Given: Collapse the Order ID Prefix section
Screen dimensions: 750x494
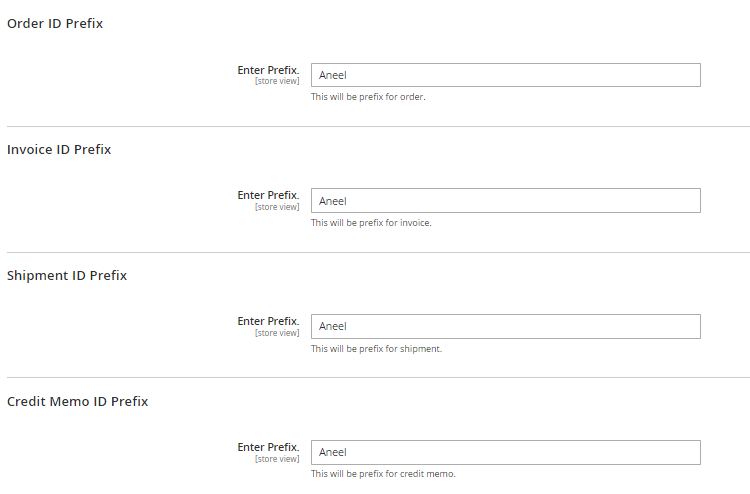Looking at the screenshot, I should 55,24.
